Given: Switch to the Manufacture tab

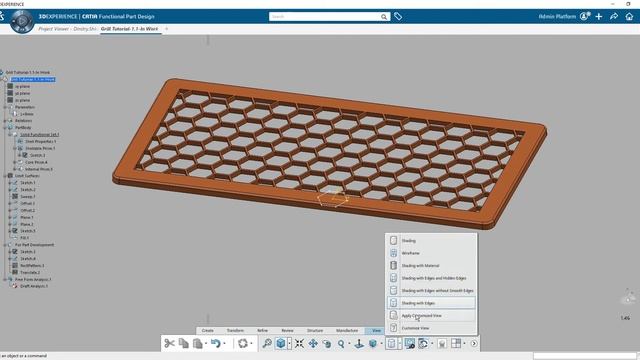Looking at the screenshot, I should tap(347, 330).
